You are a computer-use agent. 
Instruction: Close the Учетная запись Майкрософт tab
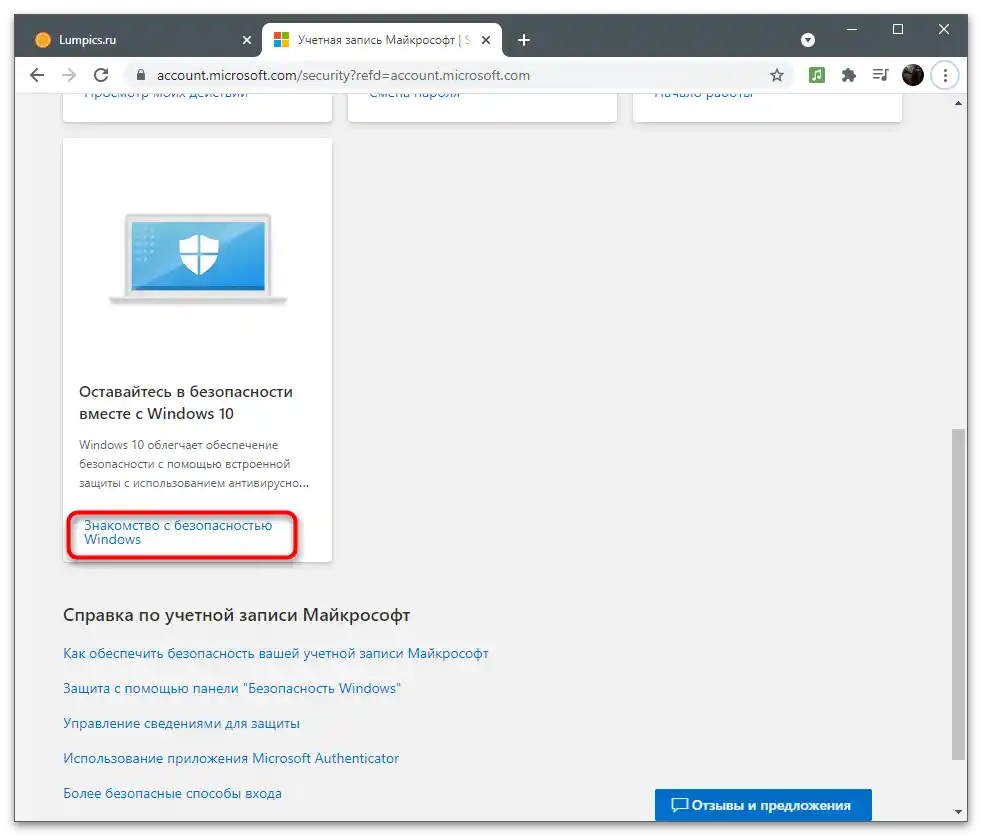tap(486, 40)
